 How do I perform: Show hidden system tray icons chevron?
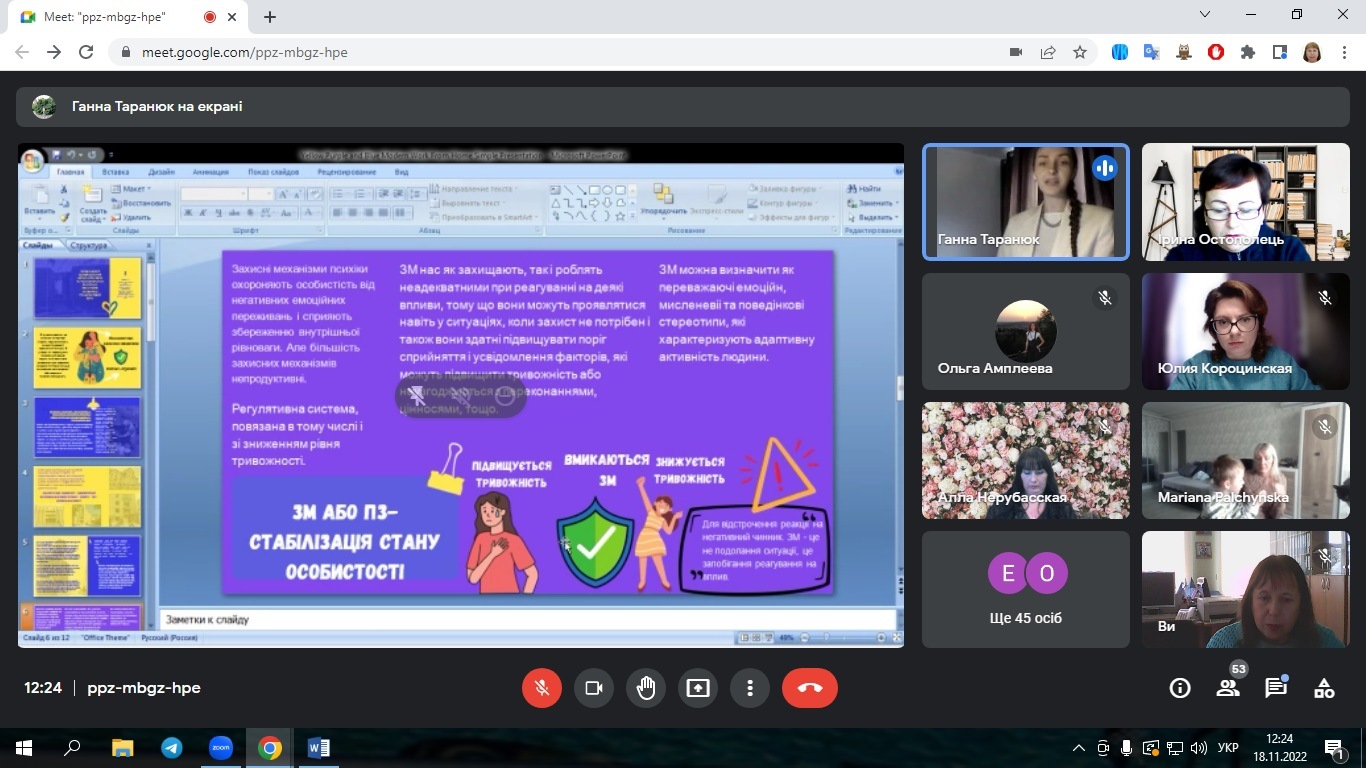1078,748
